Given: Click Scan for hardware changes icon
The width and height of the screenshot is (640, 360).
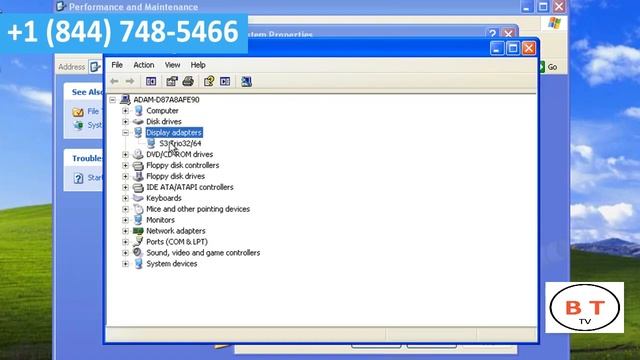Looking at the screenshot, I should (246, 81).
